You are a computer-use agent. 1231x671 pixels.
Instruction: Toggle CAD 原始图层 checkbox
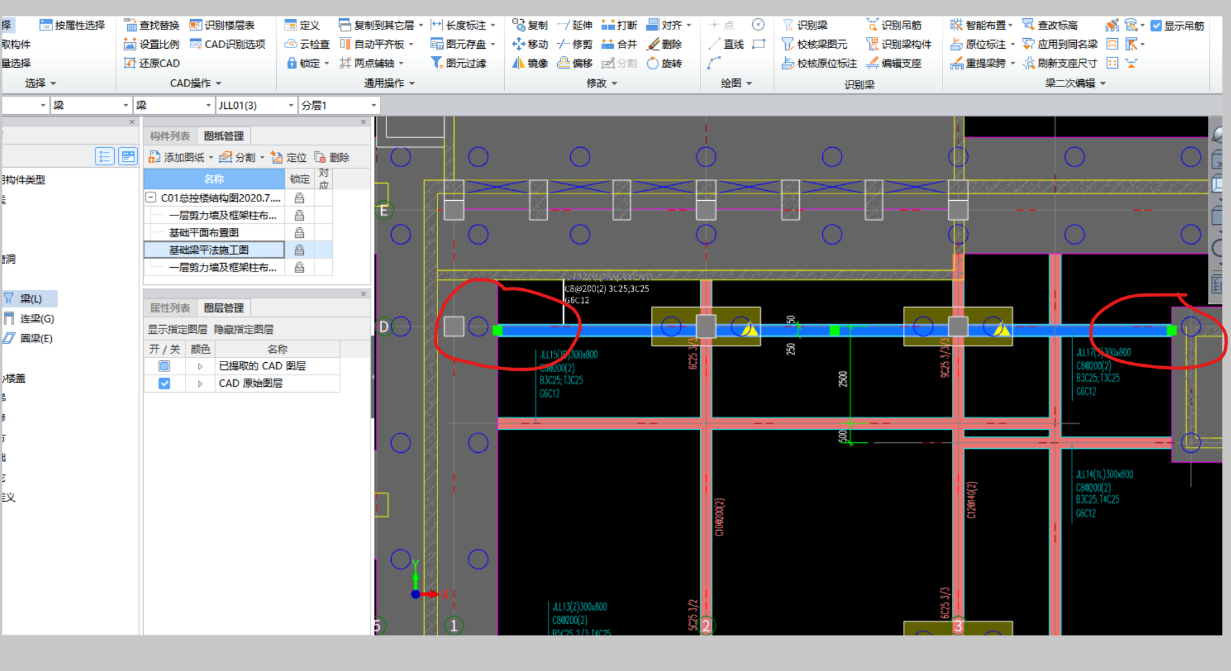tap(165, 383)
